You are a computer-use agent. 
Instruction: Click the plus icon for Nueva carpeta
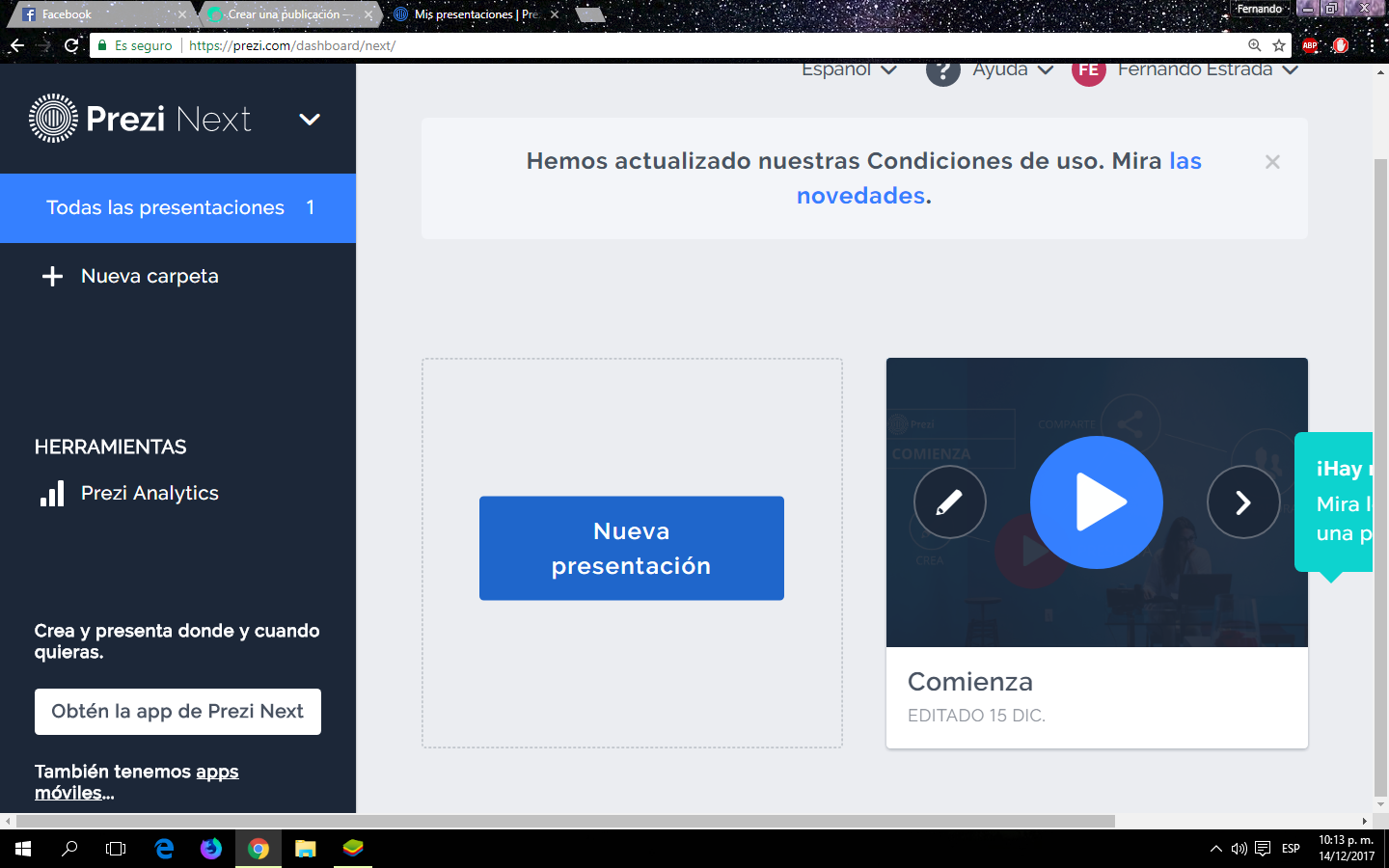click(53, 277)
